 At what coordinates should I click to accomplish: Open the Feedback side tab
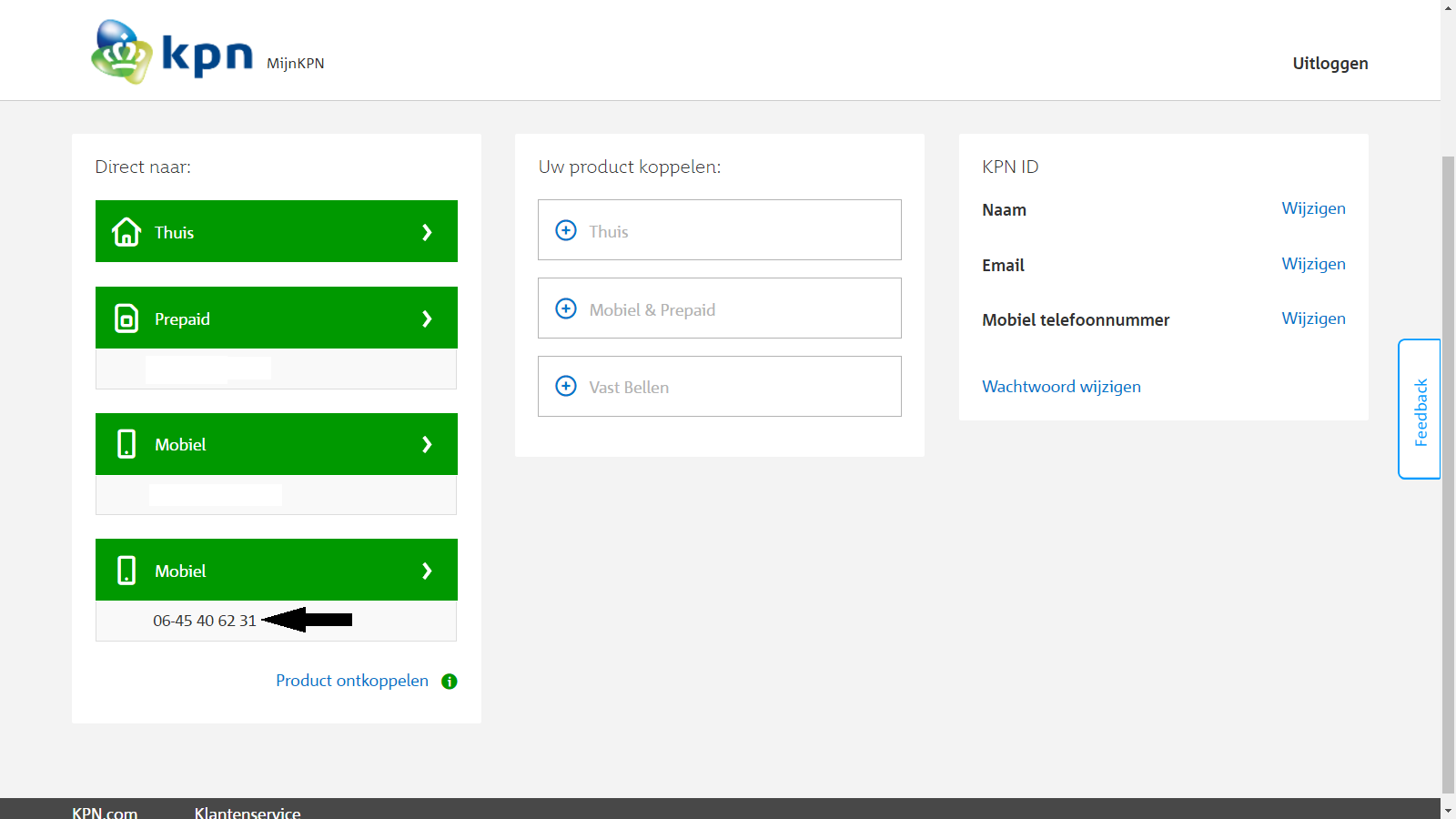[x=1420, y=409]
